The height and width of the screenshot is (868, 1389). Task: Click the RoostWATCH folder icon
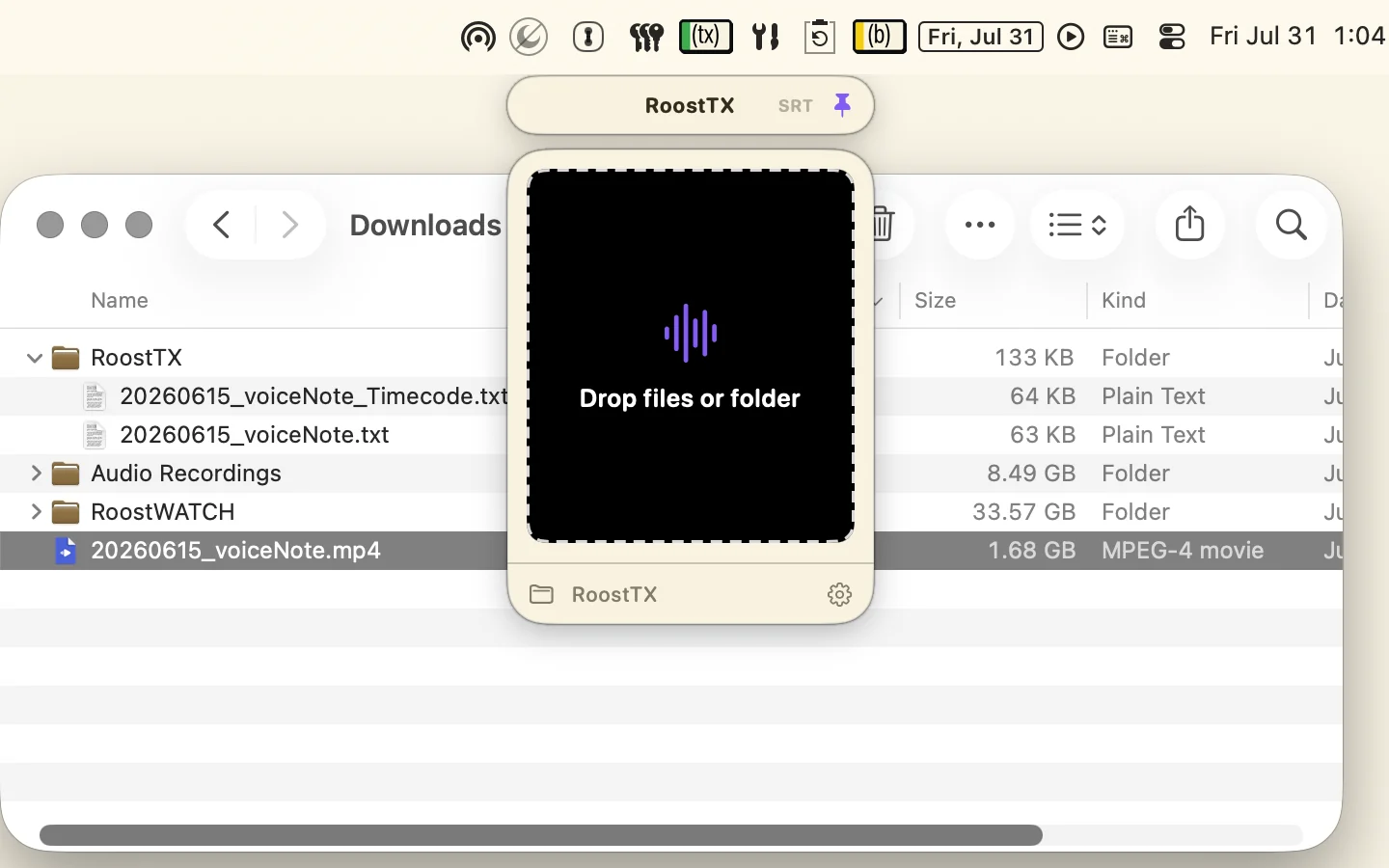[66, 511]
